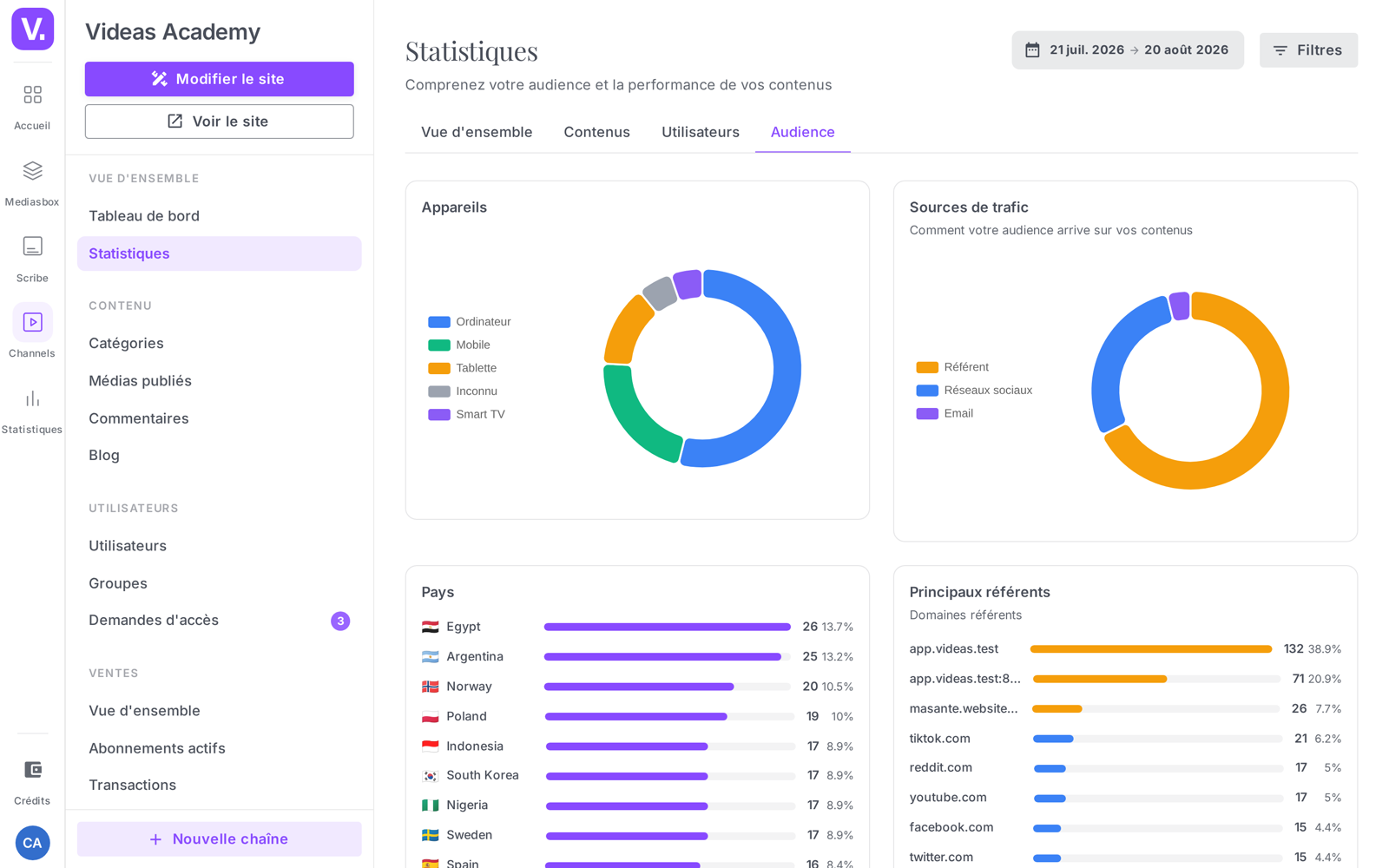Open Mediasbox in the left rail
This screenshot has height=868, width=1389.
(x=32, y=171)
